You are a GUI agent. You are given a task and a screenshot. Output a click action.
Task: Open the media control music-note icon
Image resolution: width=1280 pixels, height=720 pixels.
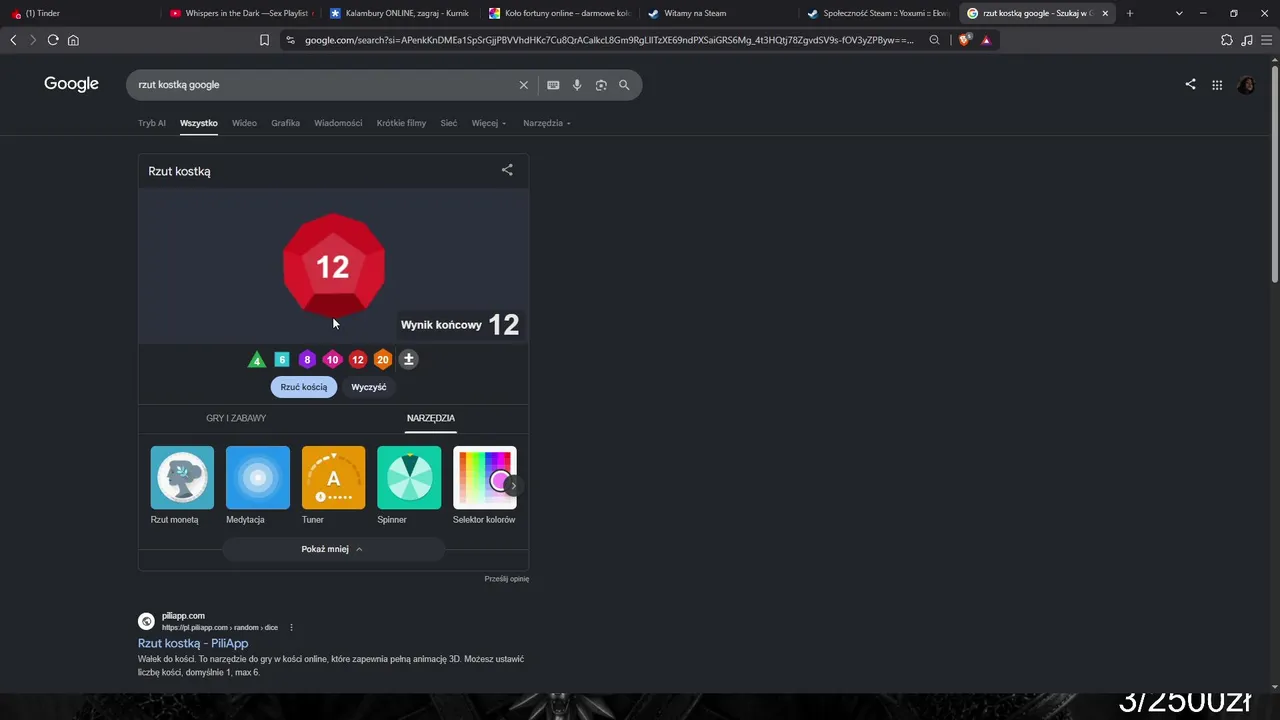[1247, 40]
